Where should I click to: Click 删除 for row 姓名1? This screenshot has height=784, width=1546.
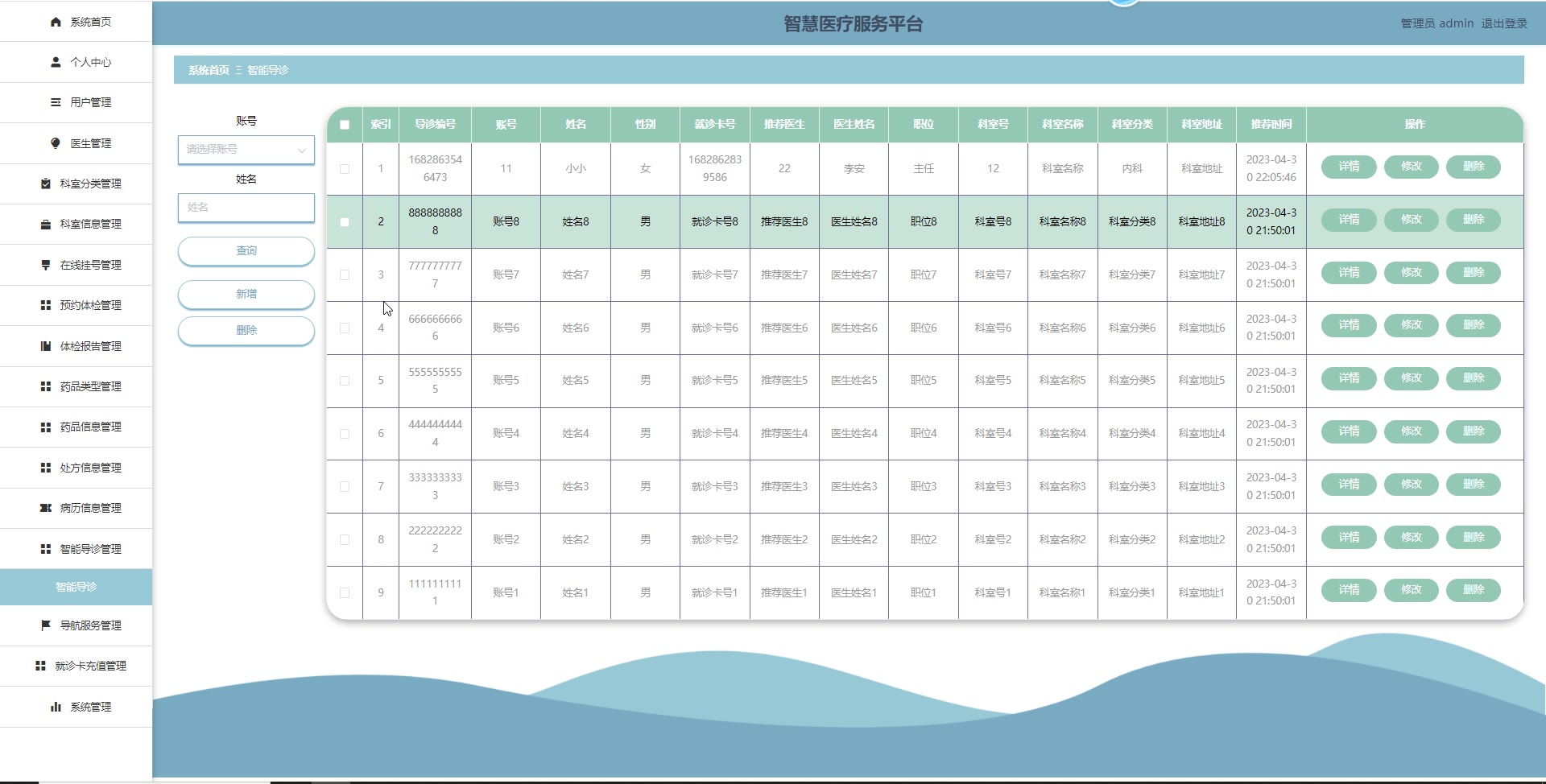[x=1474, y=590]
